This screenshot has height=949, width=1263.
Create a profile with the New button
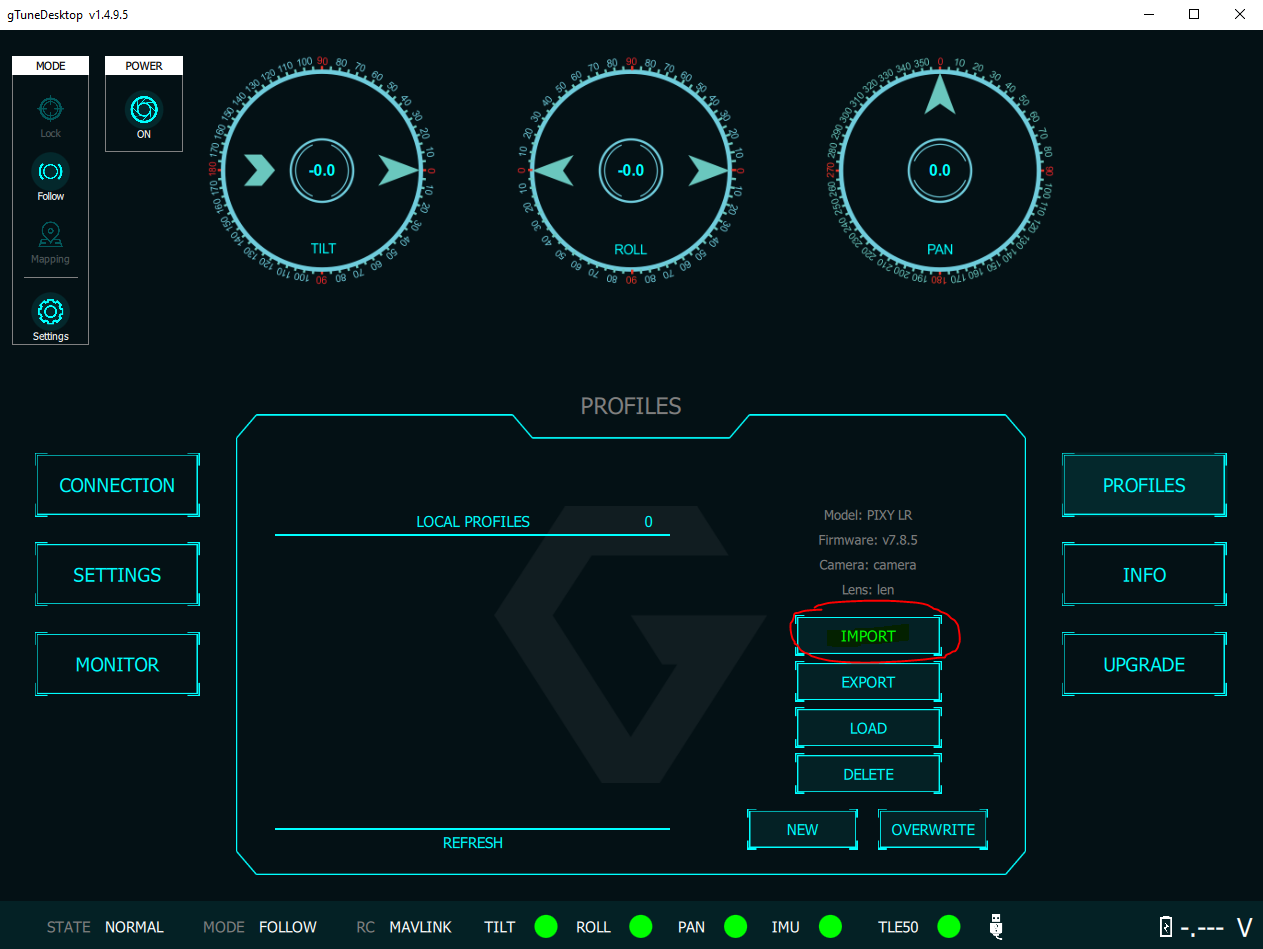(x=802, y=829)
